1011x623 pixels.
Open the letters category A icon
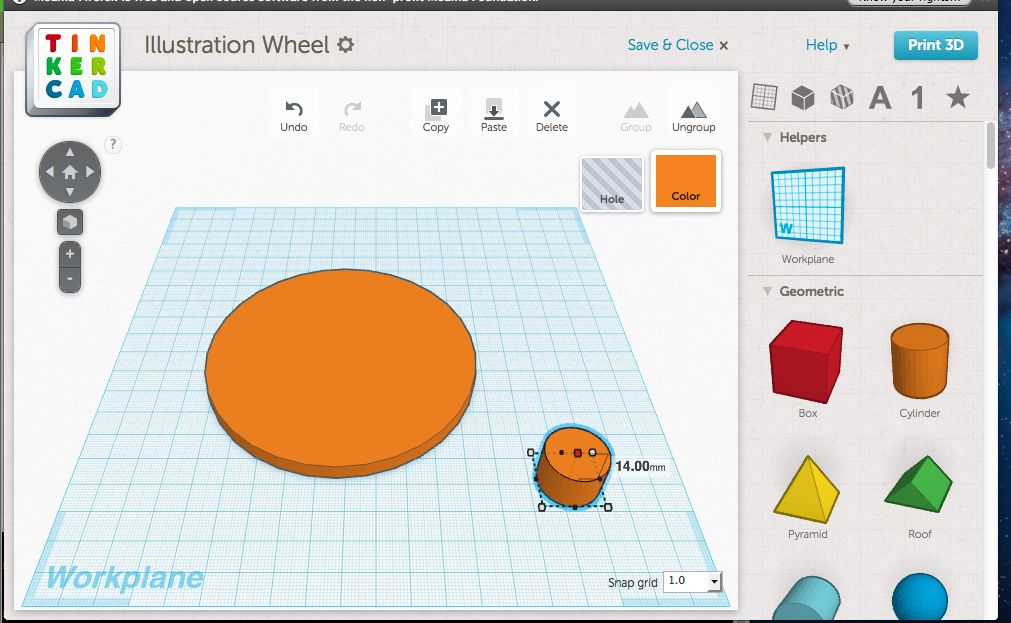[x=880, y=98]
